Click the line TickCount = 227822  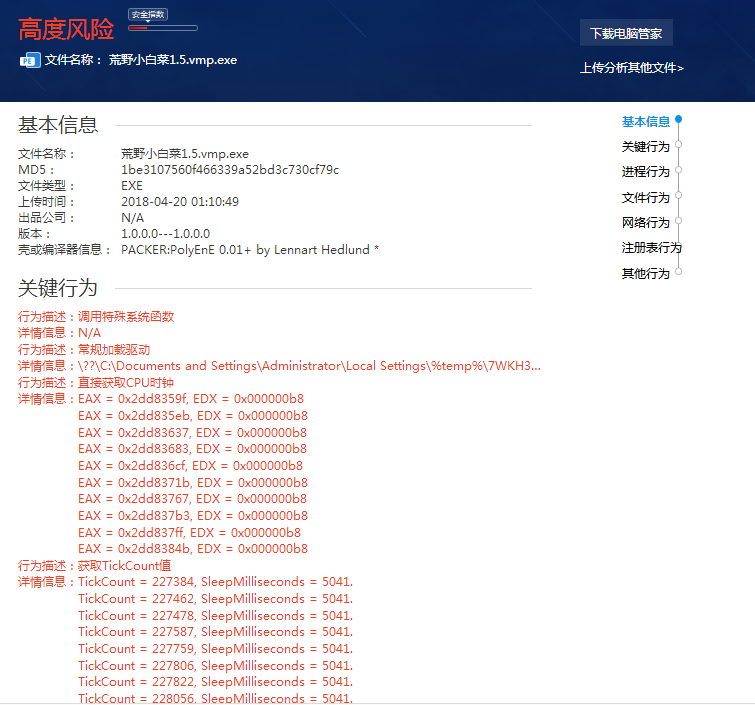pyautogui.click(x=215, y=682)
